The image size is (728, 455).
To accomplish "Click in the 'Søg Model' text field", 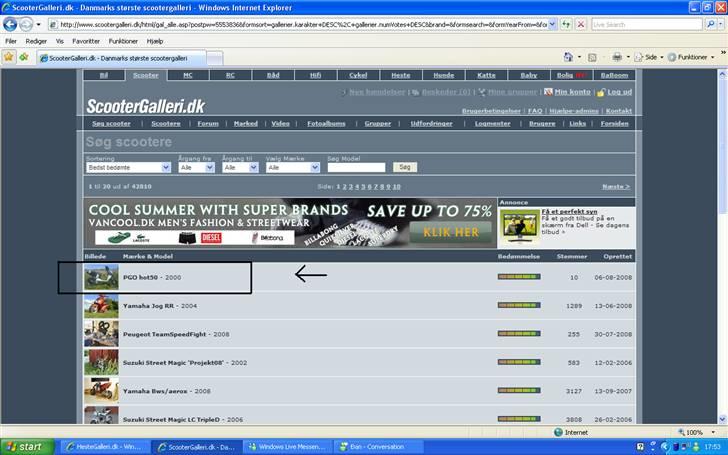I will pyautogui.click(x=356, y=168).
